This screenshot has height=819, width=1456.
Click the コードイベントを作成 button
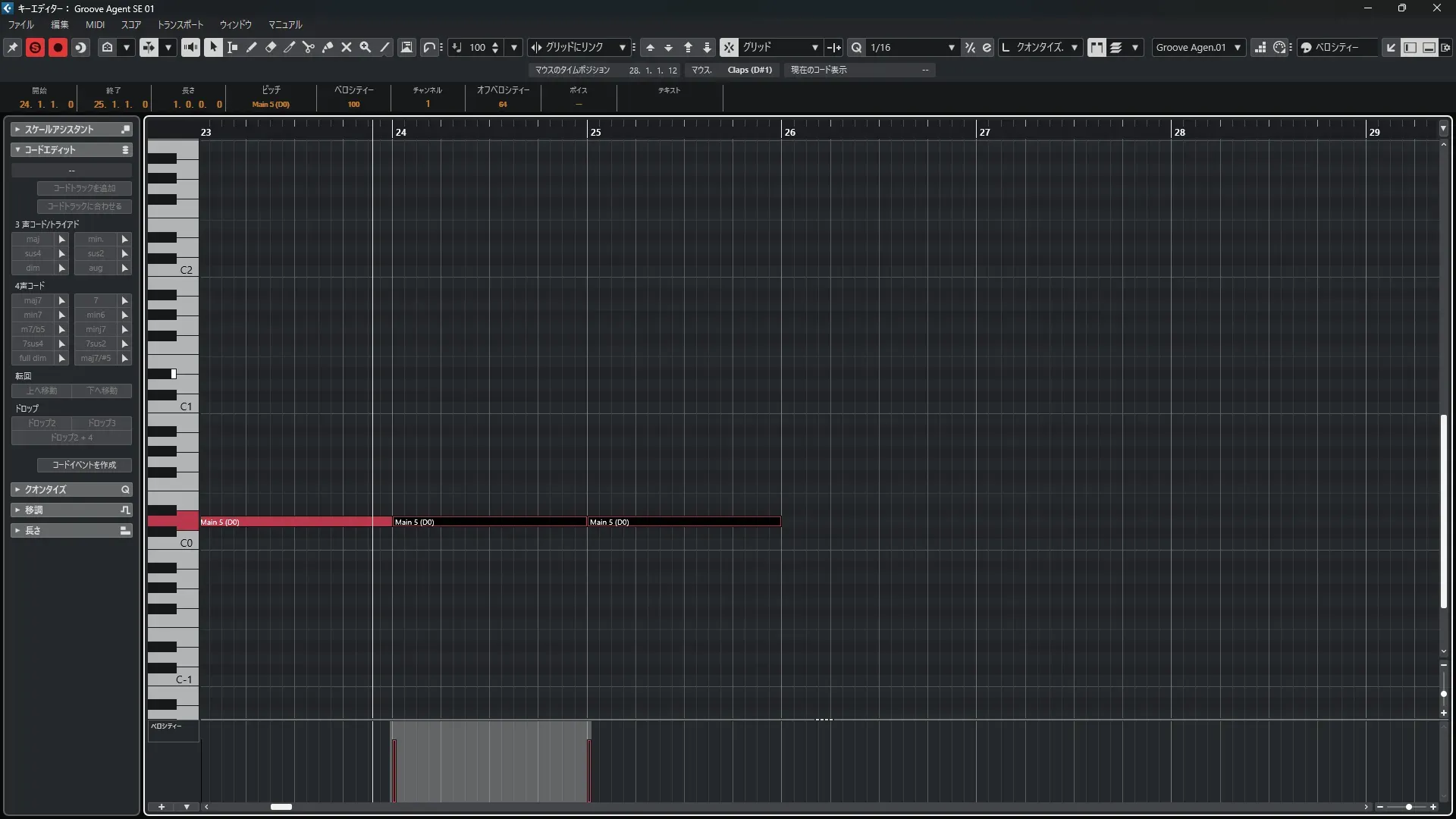tap(84, 465)
